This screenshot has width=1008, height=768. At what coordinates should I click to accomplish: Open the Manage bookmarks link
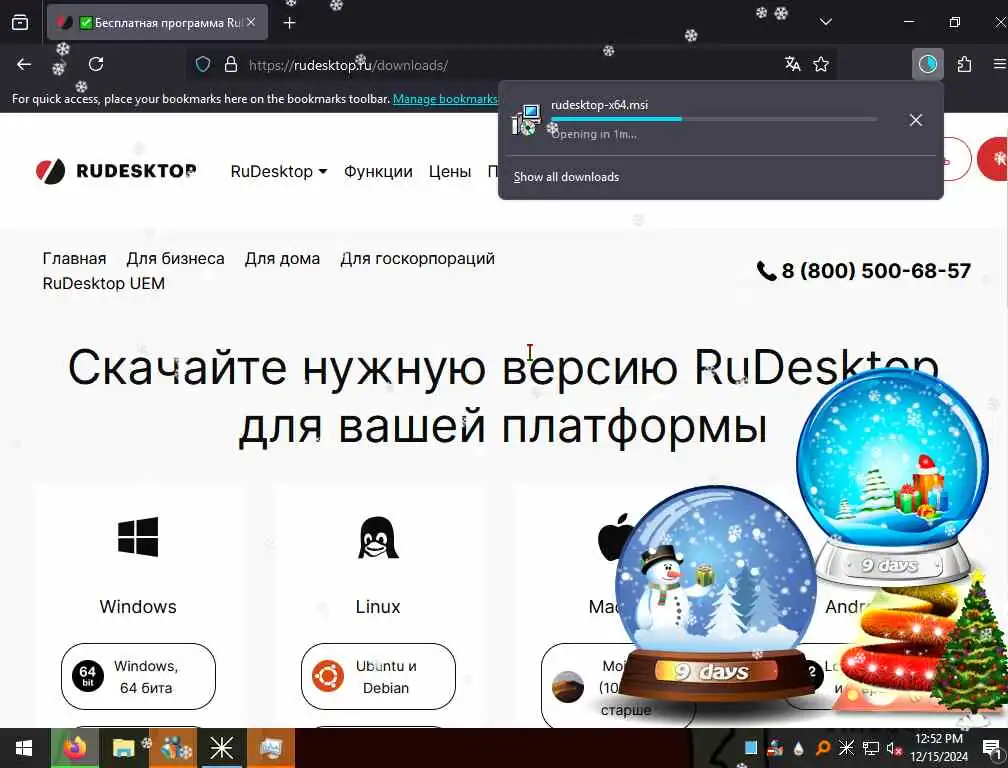(445, 99)
